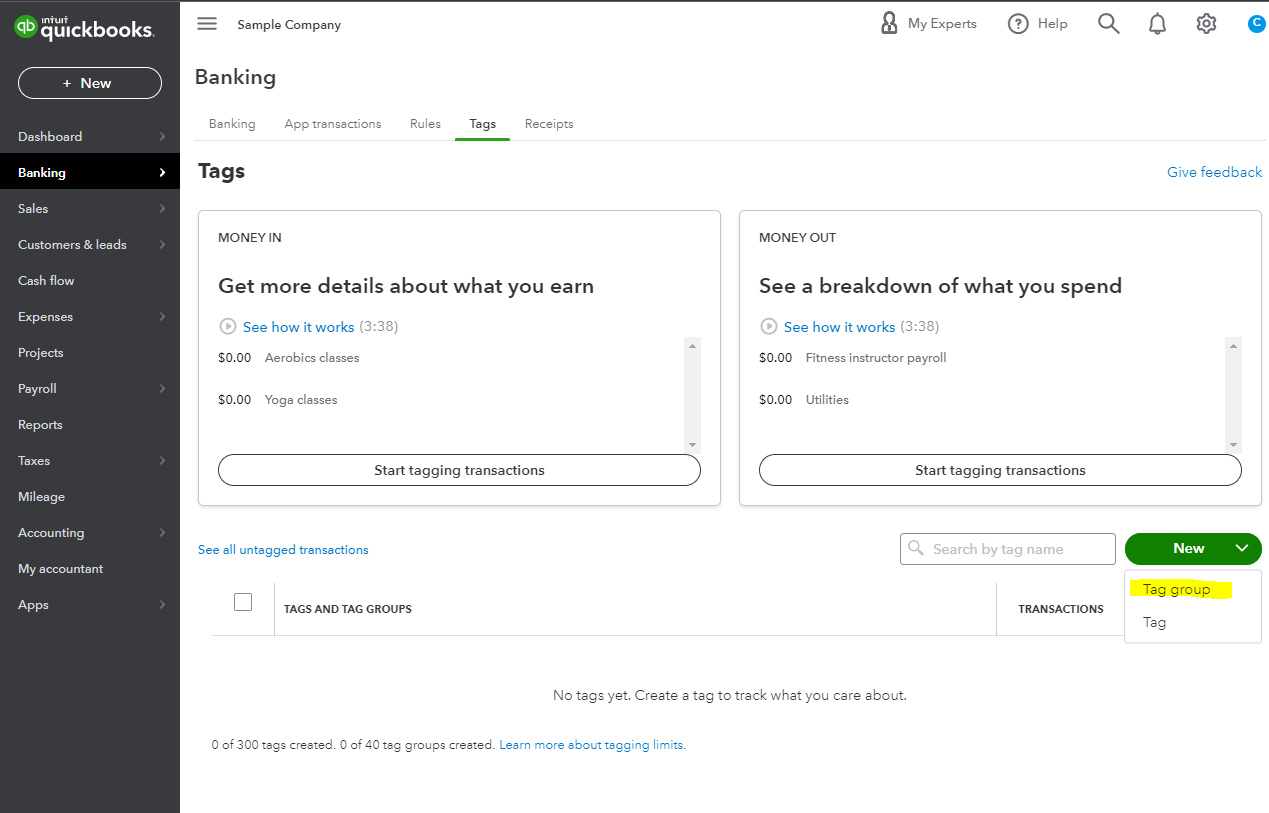Image resolution: width=1269 pixels, height=813 pixels.
Task: Click the QuickBooks logo
Action: [x=84, y=28]
